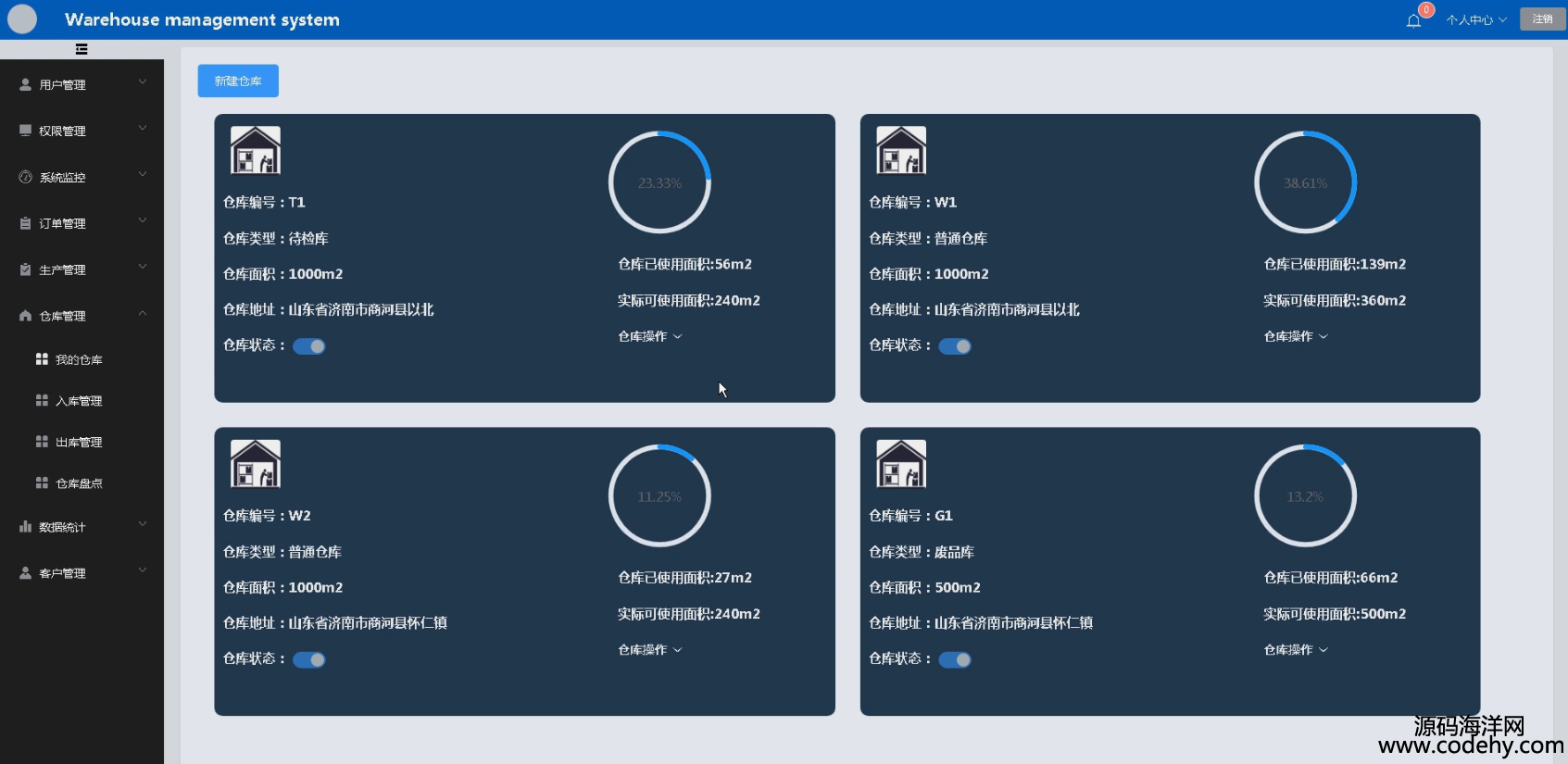
Task: Click warehouse T1 building icon
Action: pyautogui.click(x=256, y=150)
